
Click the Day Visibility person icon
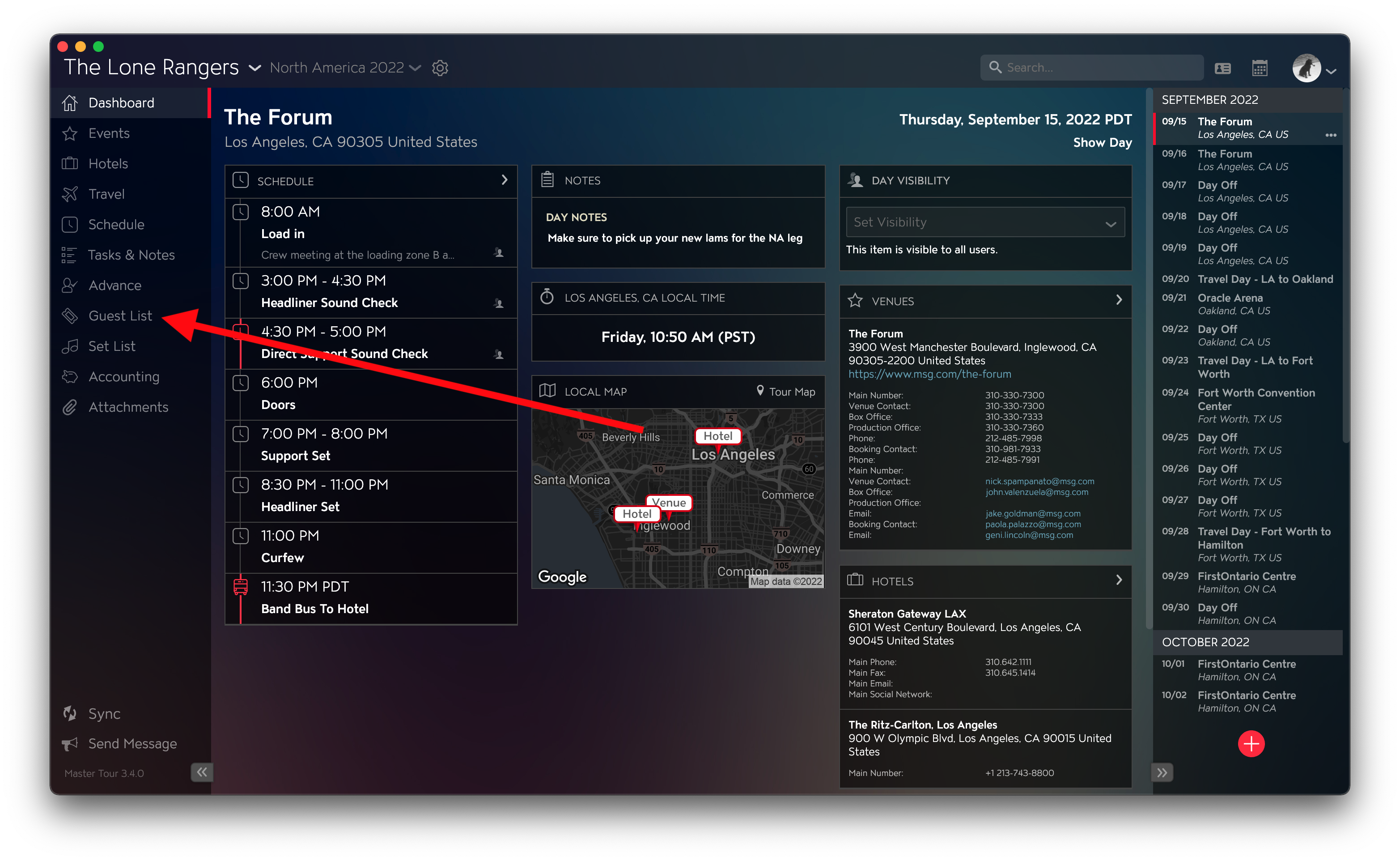[x=855, y=180]
